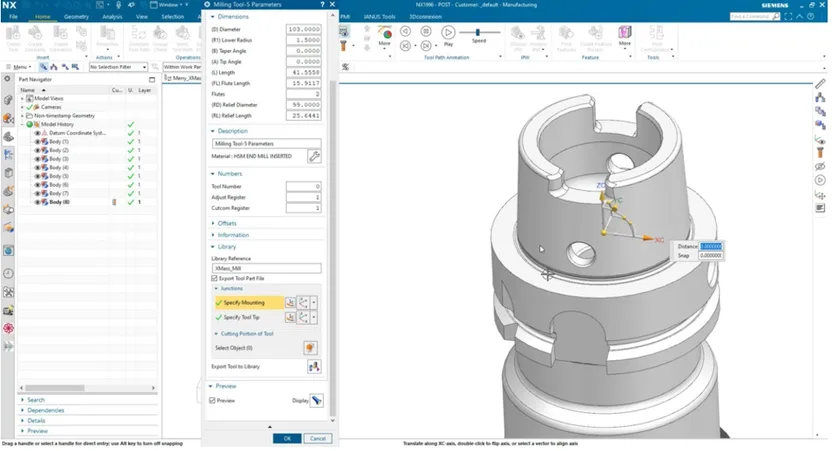Screen dimensions: 840x451
Task: Collapse the Junctions group
Action: [x=216, y=288]
